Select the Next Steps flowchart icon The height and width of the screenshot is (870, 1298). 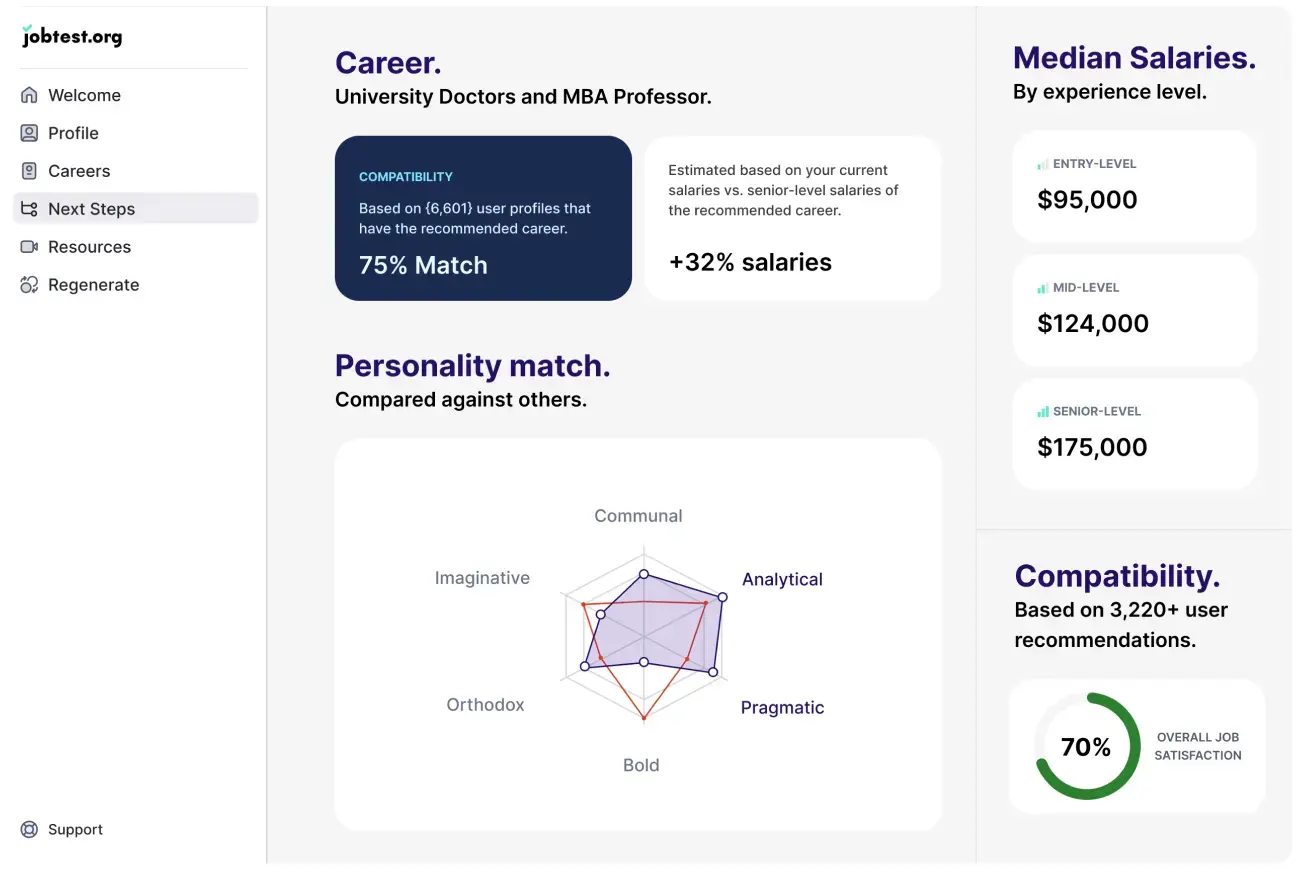tap(31, 208)
